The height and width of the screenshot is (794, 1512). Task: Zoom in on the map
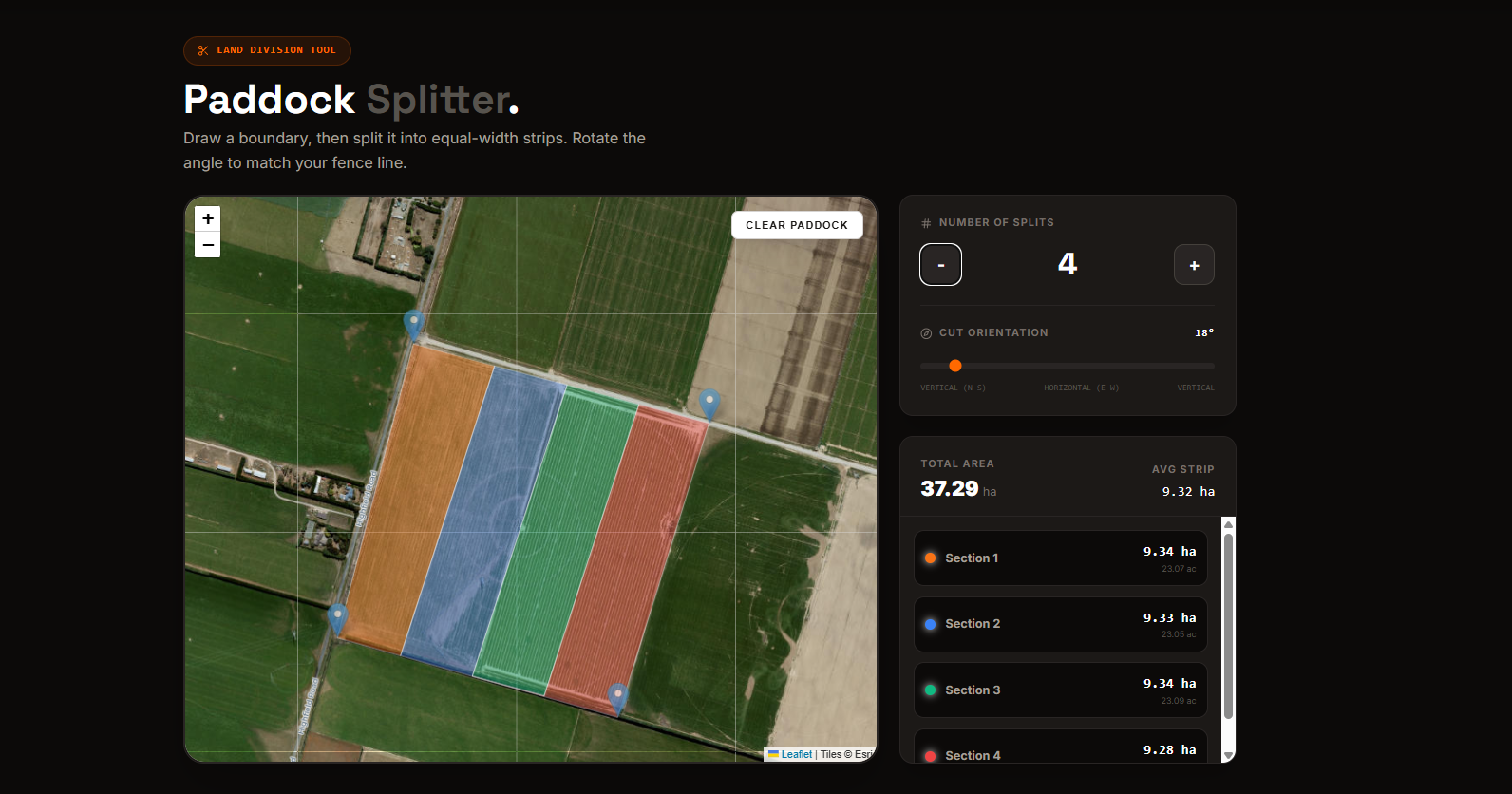coord(207,219)
